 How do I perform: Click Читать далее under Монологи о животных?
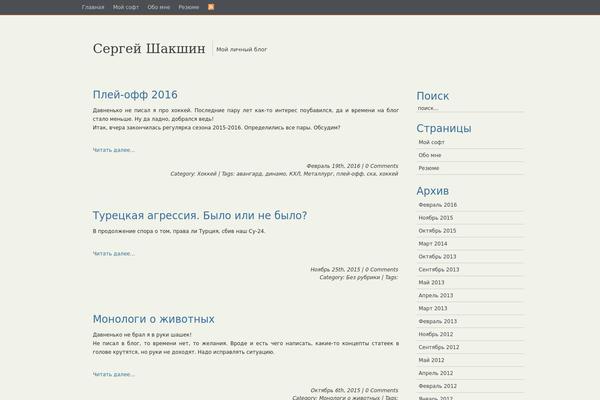pos(114,374)
